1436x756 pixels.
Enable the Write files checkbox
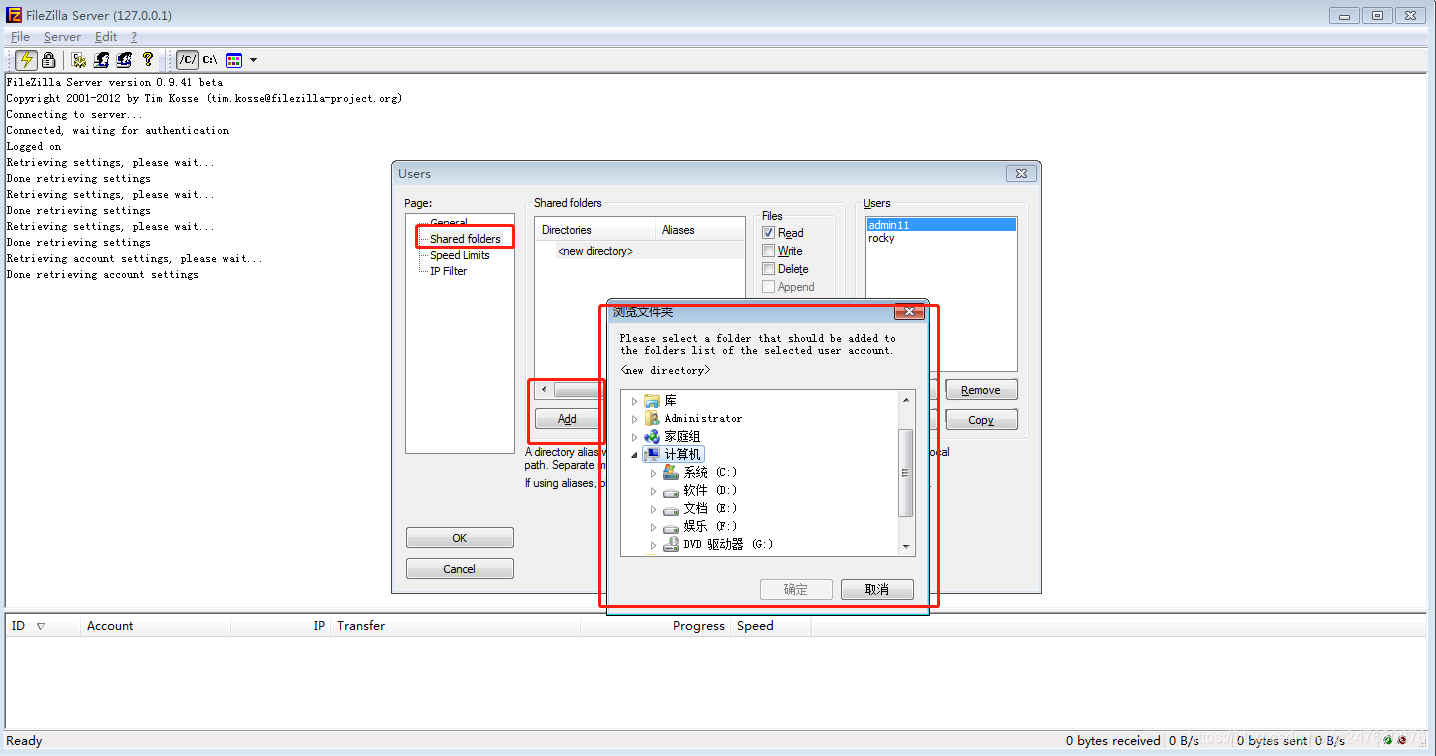point(769,251)
